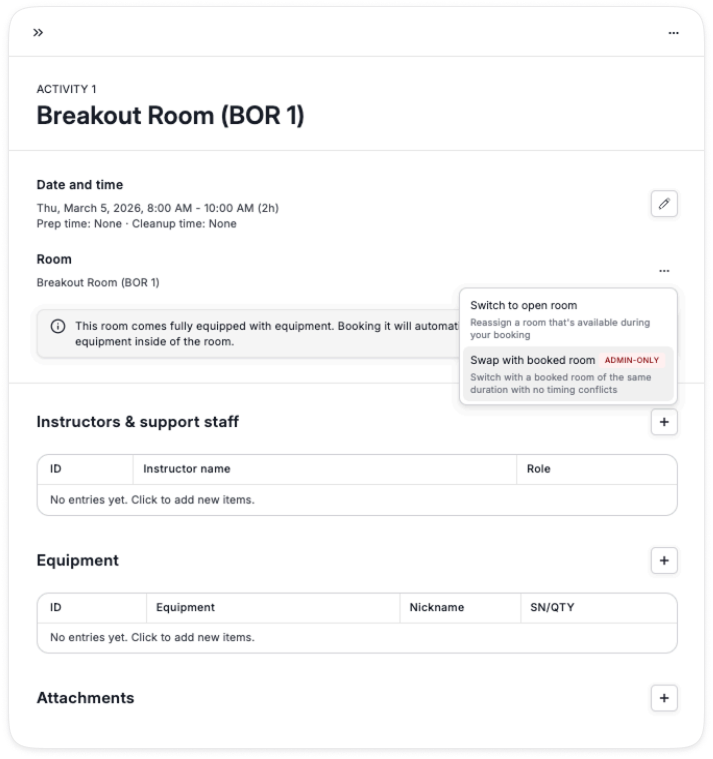This screenshot has height=759, width=713.
Task: Click the SN/QTY column header
Action: click(552, 607)
